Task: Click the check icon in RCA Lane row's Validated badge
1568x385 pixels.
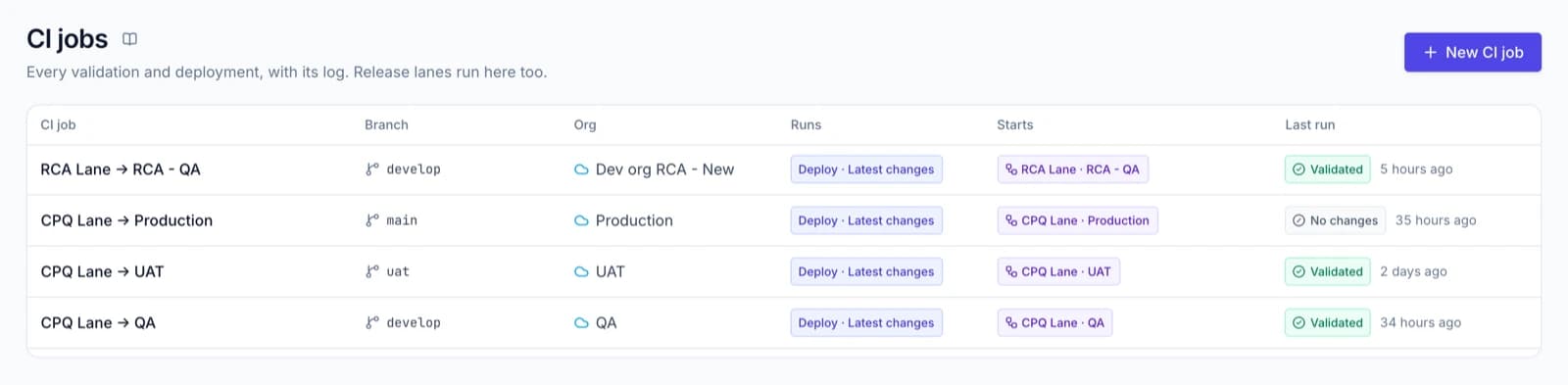Action: 1298,169
